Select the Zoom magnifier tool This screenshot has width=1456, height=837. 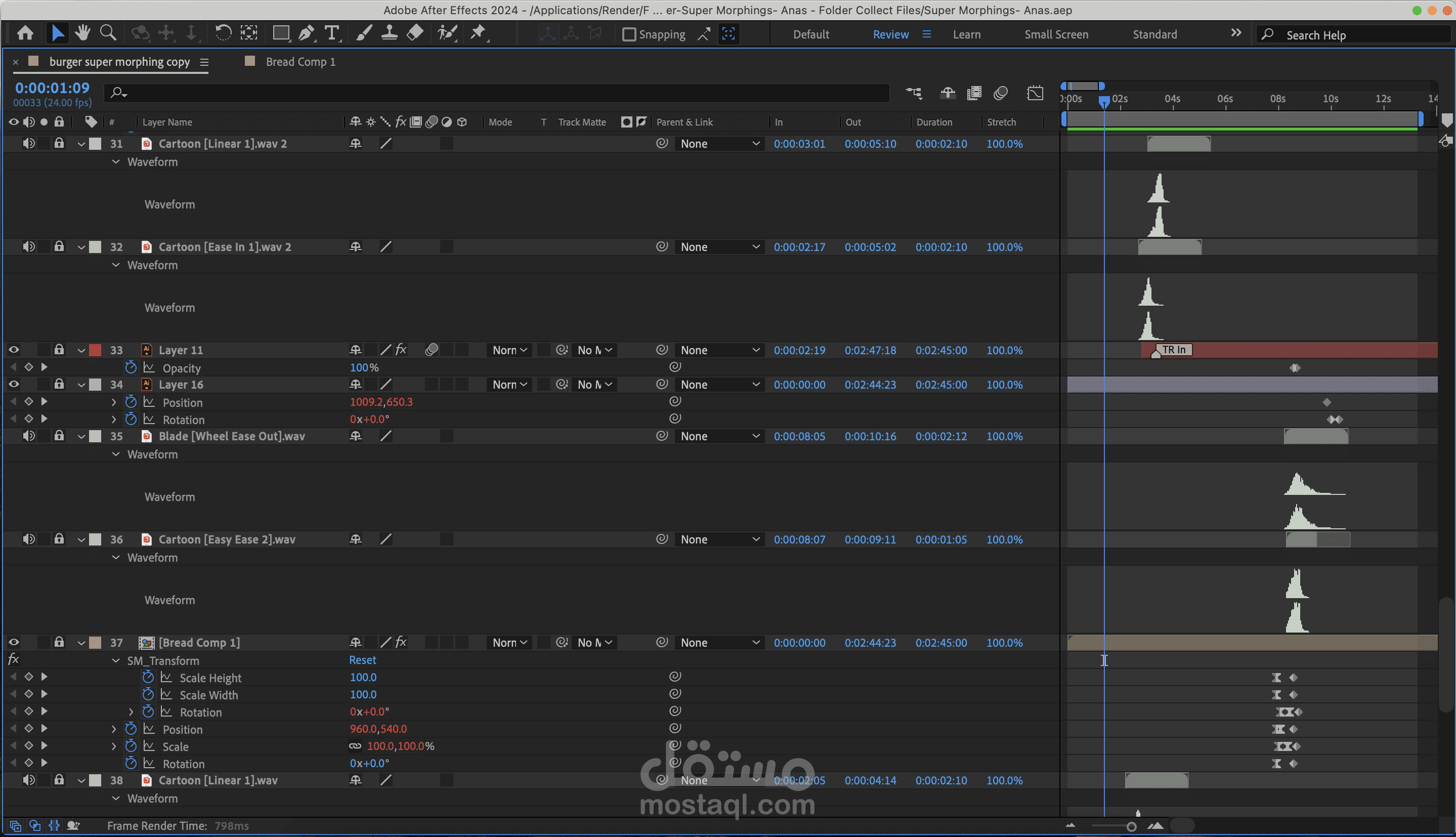tap(108, 33)
